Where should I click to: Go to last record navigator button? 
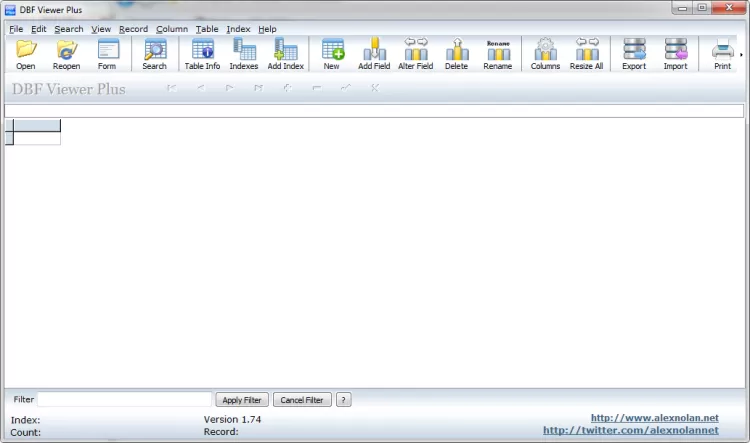(259, 88)
